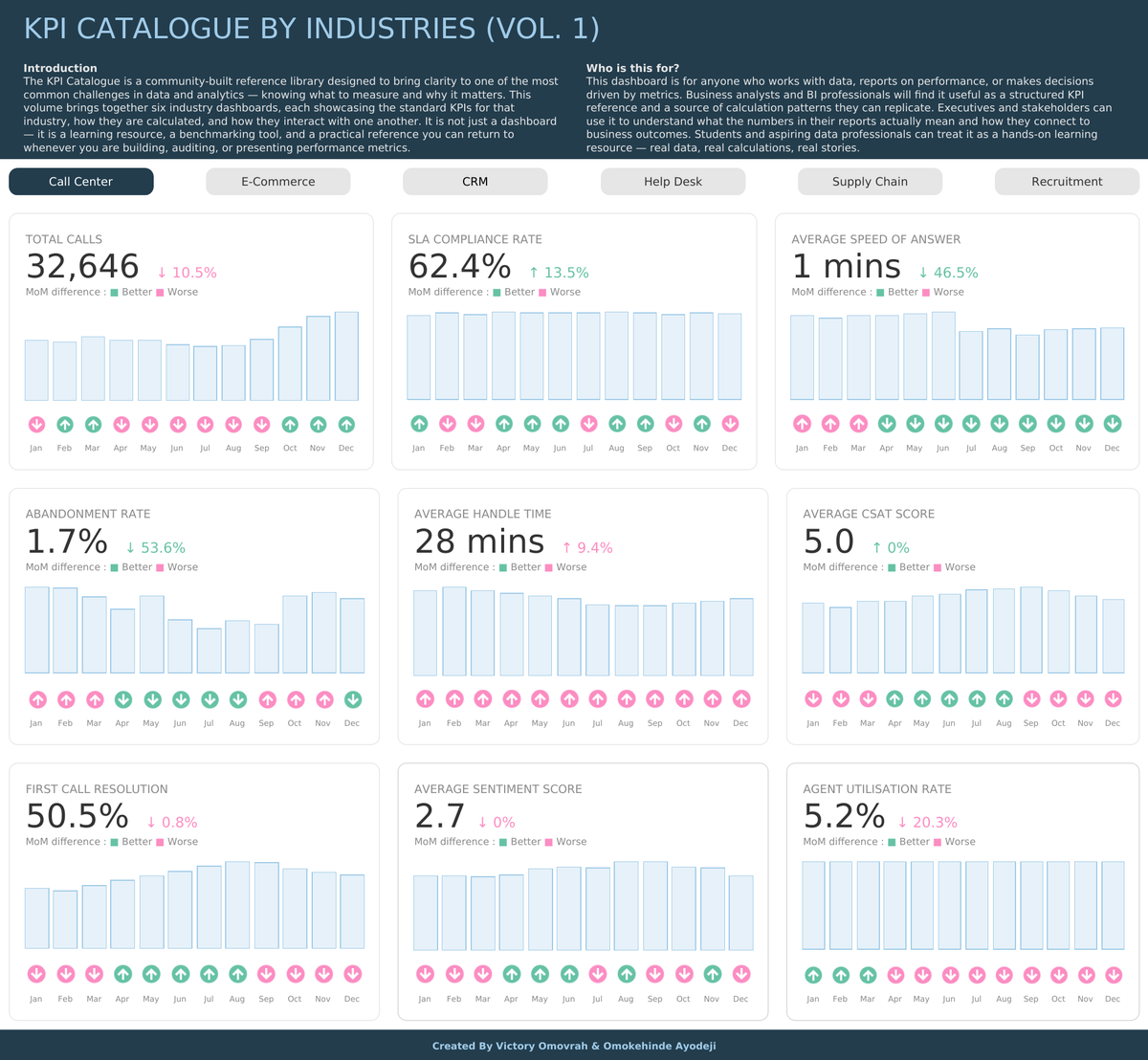Click Abandonment Rate January up-arrow icon

(x=36, y=699)
